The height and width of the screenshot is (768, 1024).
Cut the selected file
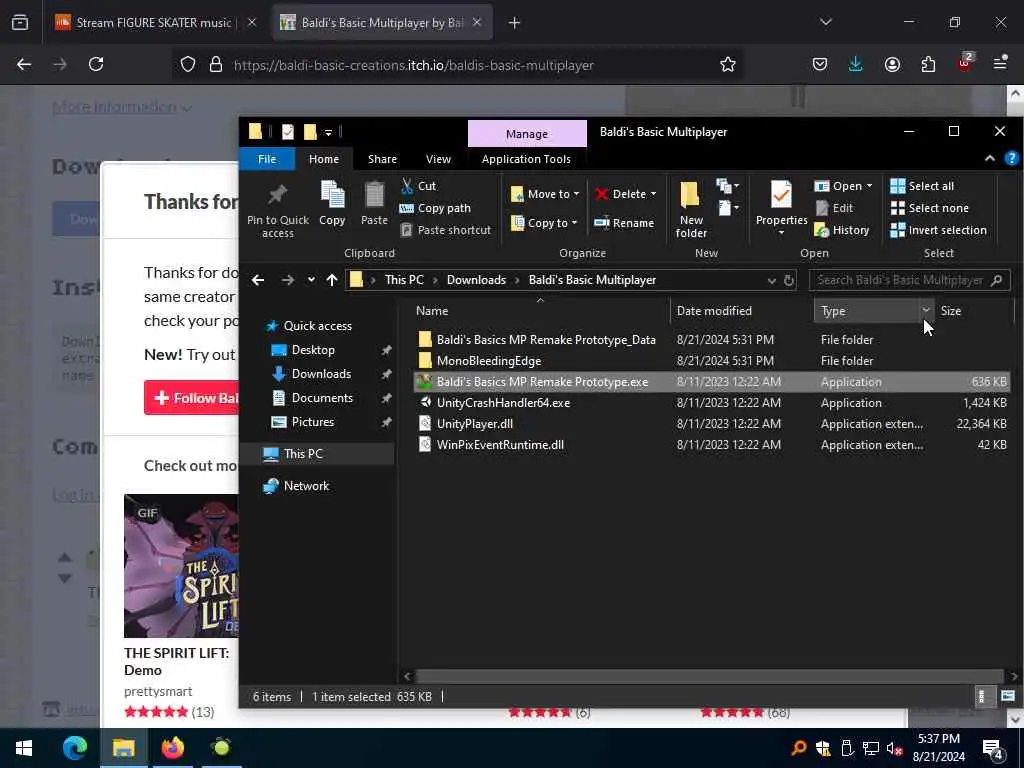[418, 186]
